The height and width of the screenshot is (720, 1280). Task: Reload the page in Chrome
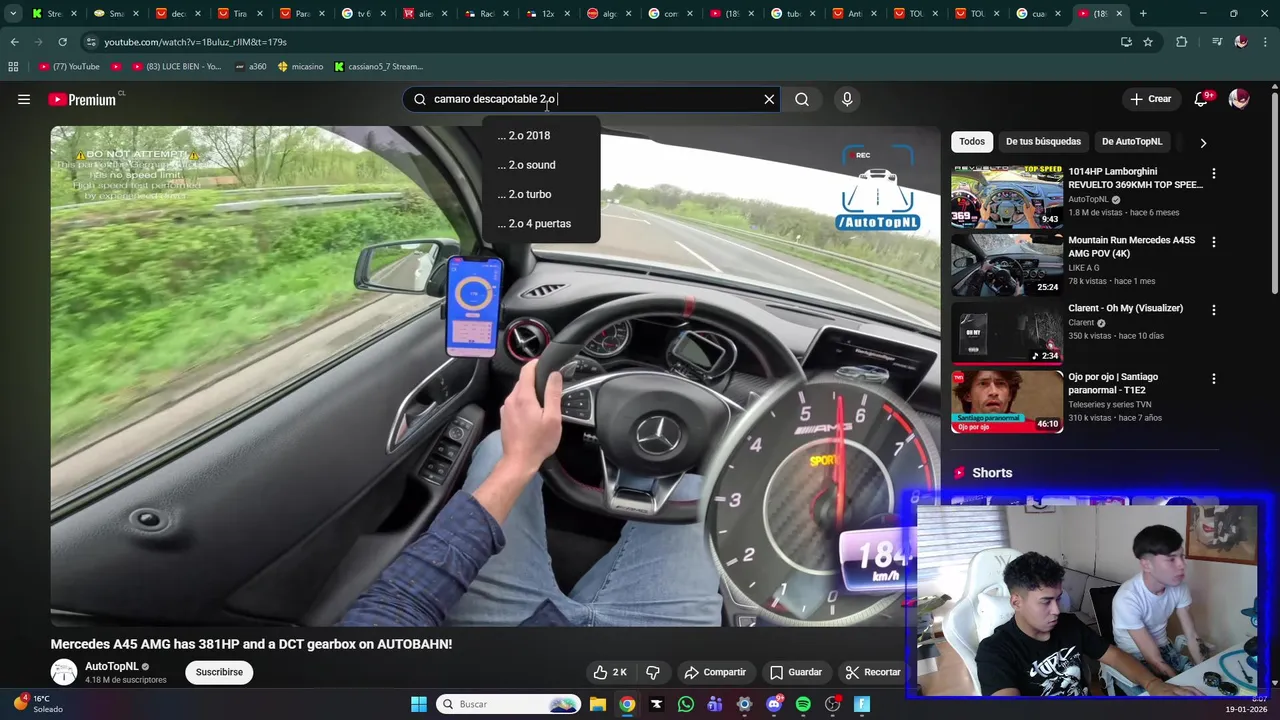[62, 42]
